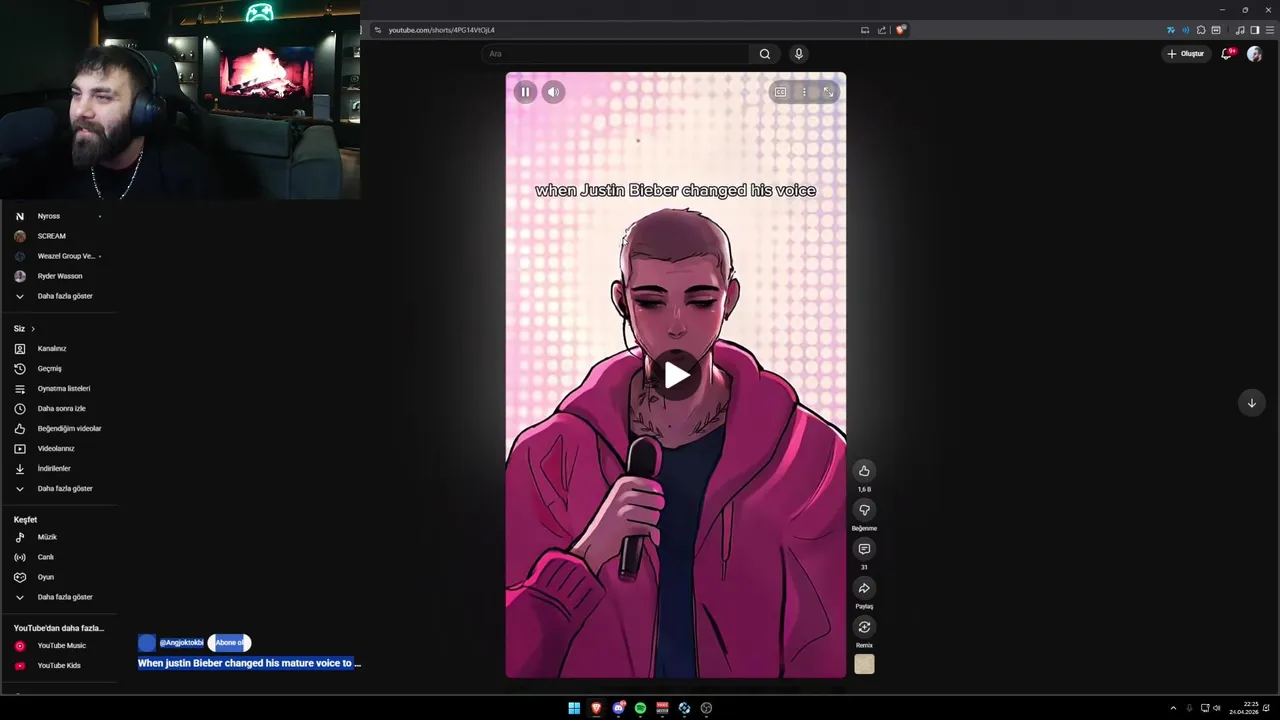Open the @Angjoktokbi channel name
This screenshot has height=720, width=1280.
(x=181, y=643)
